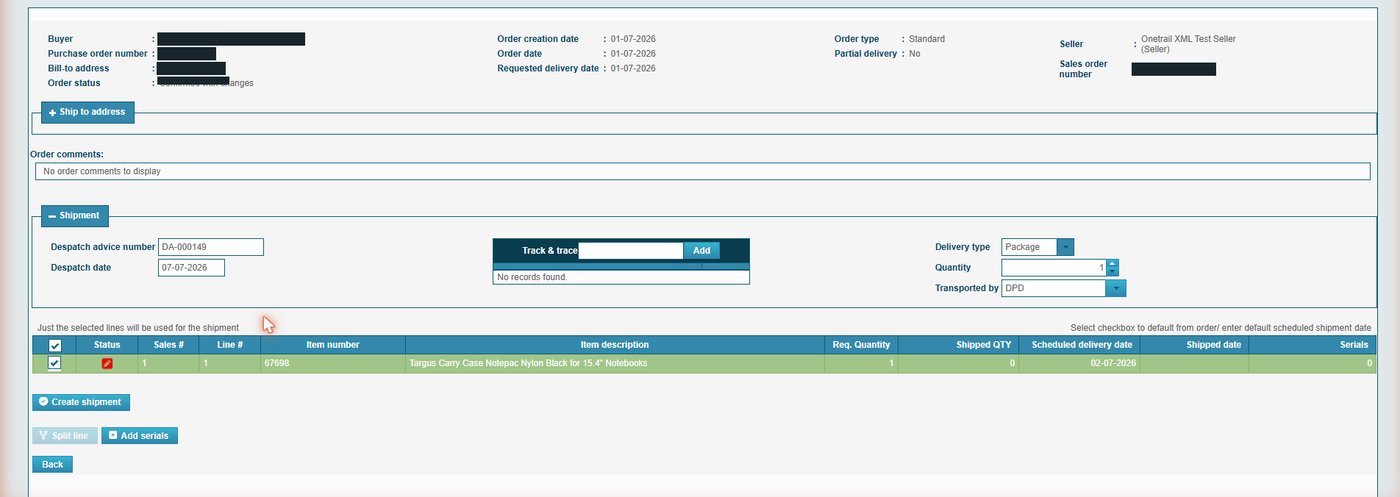Uncheck the checkbox for the Targus line
The height and width of the screenshot is (497, 1400).
pos(55,363)
